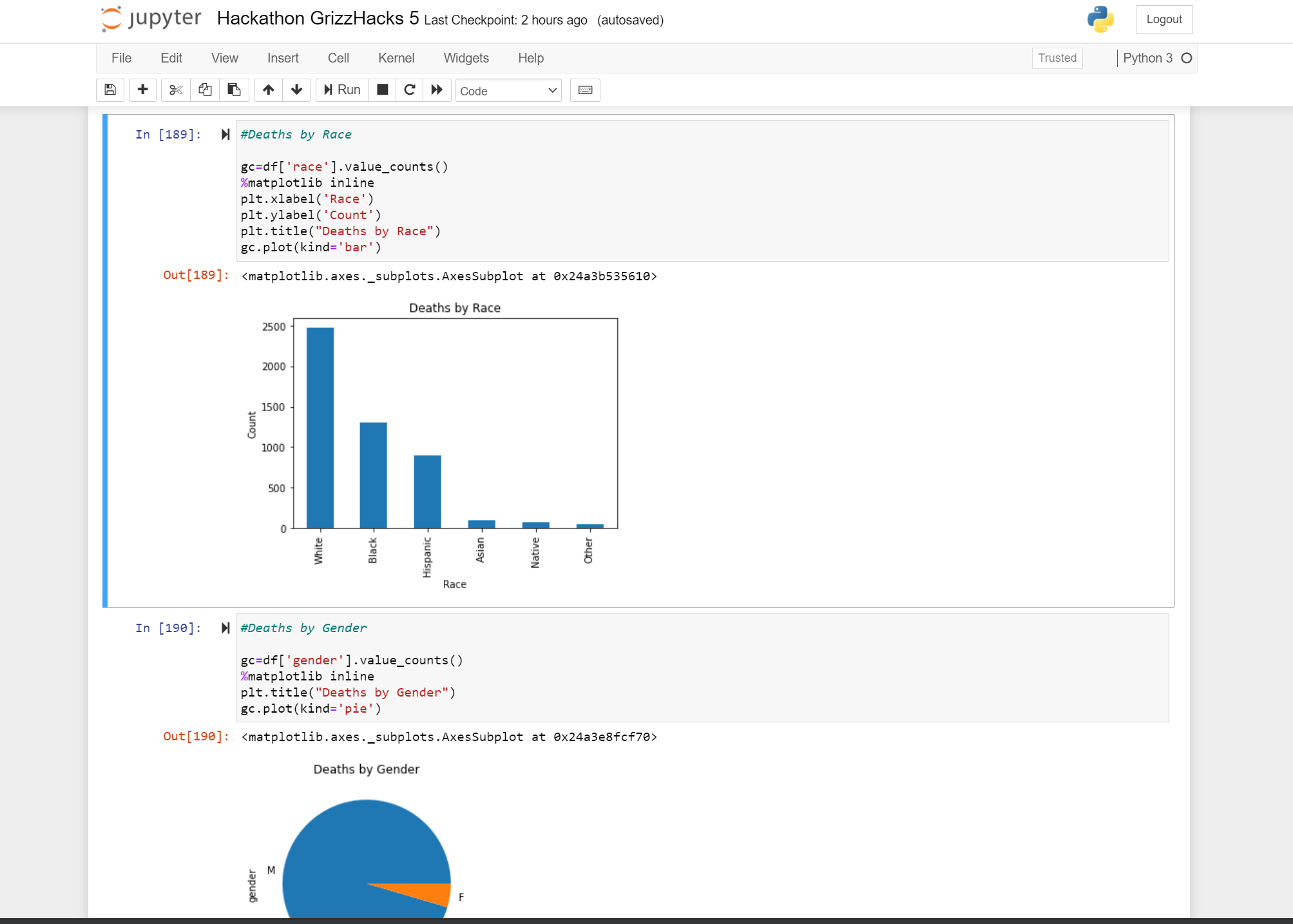
Task: Open the Cell menu
Action: pyautogui.click(x=338, y=58)
